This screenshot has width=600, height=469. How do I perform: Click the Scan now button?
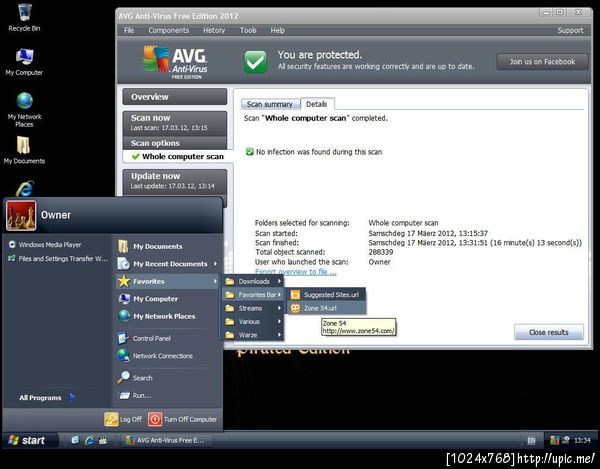[175, 122]
